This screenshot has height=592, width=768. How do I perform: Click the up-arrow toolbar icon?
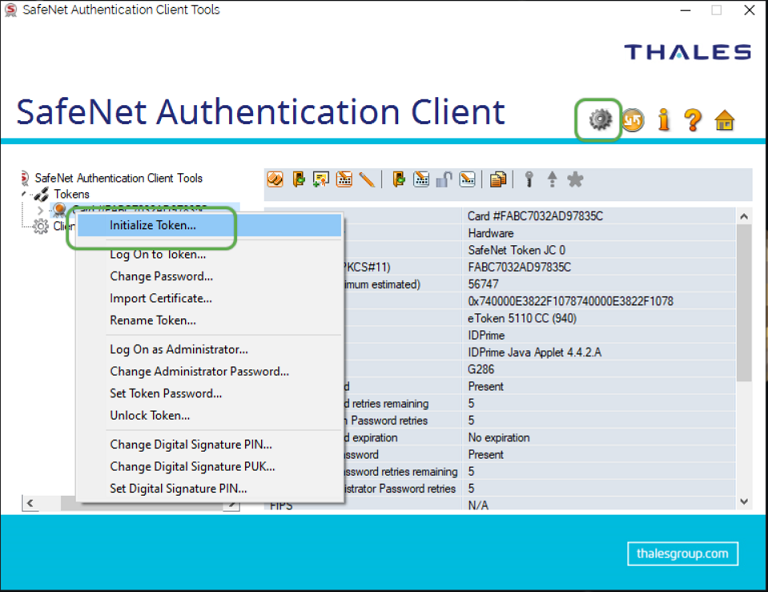552,179
